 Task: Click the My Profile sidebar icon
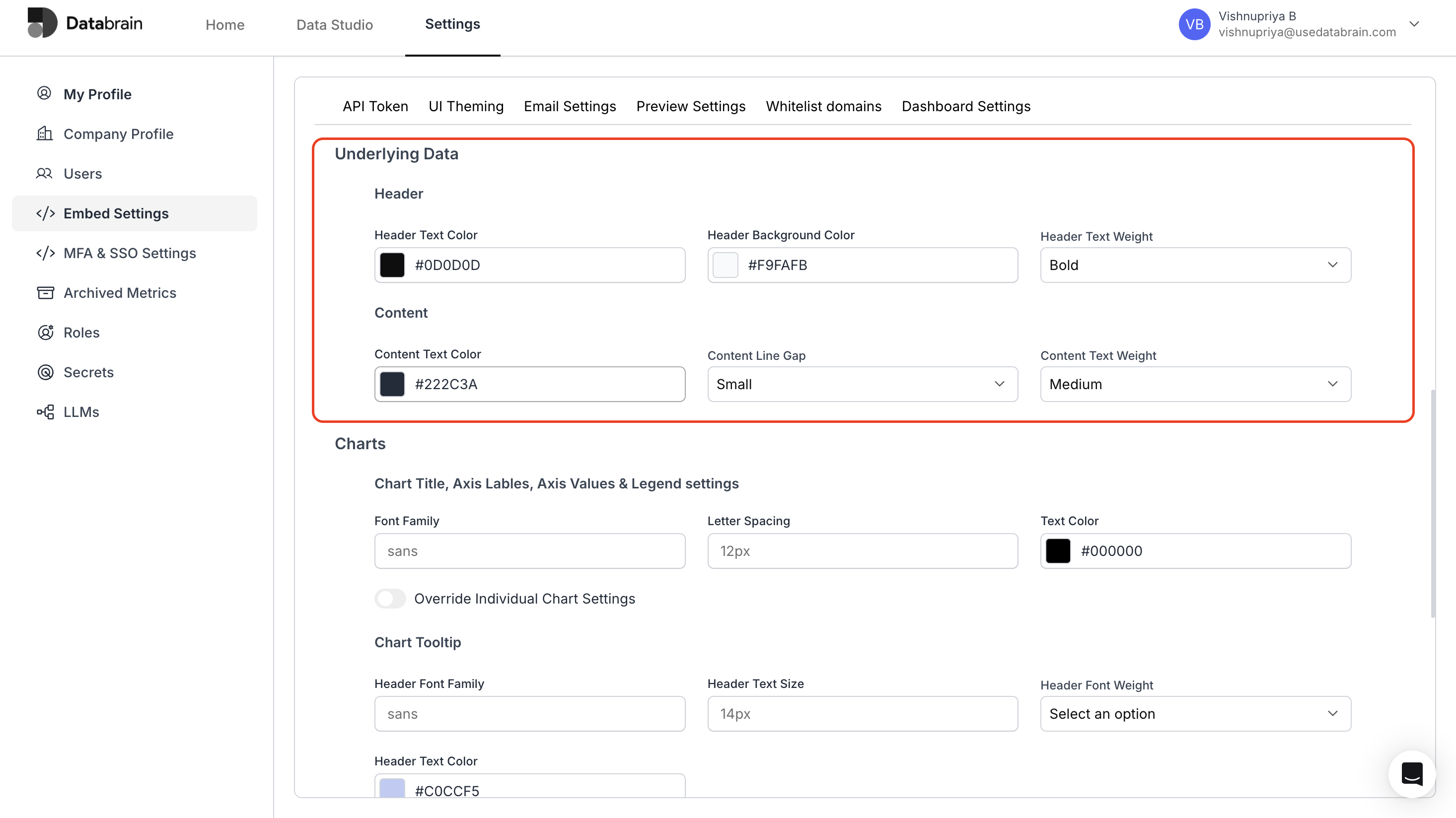coord(44,93)
